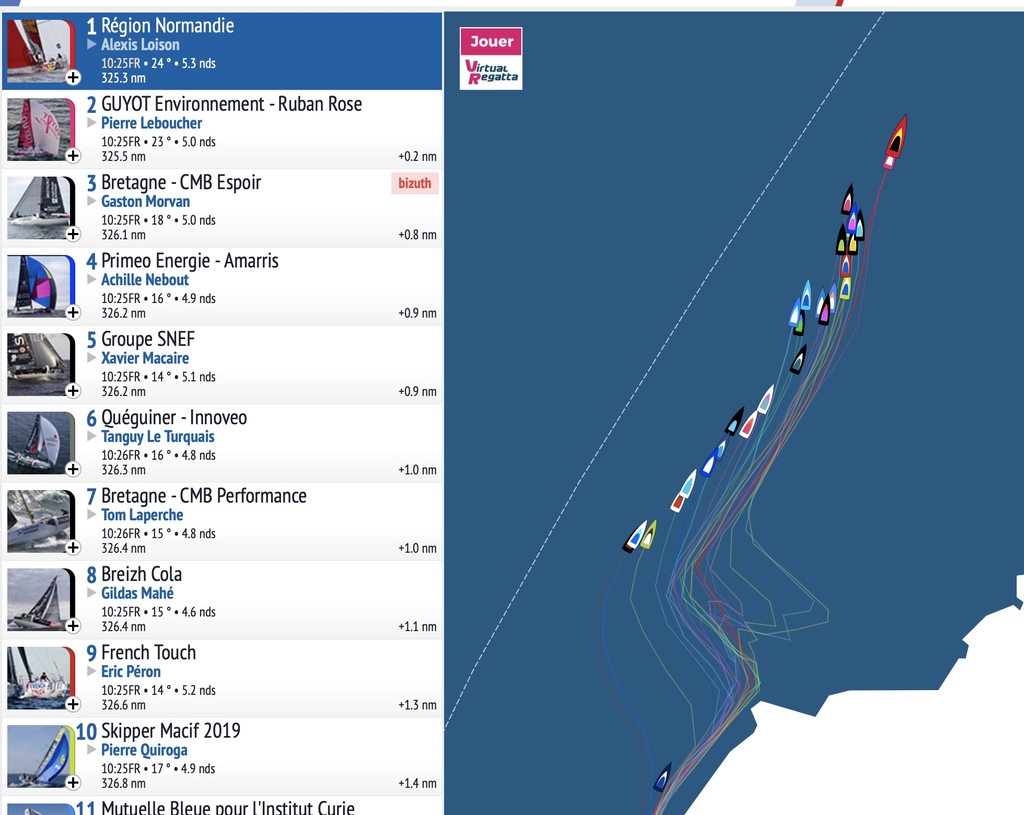Click plus icon on French Touch photo
The image size is (1024, 815).
pos(73,704)
